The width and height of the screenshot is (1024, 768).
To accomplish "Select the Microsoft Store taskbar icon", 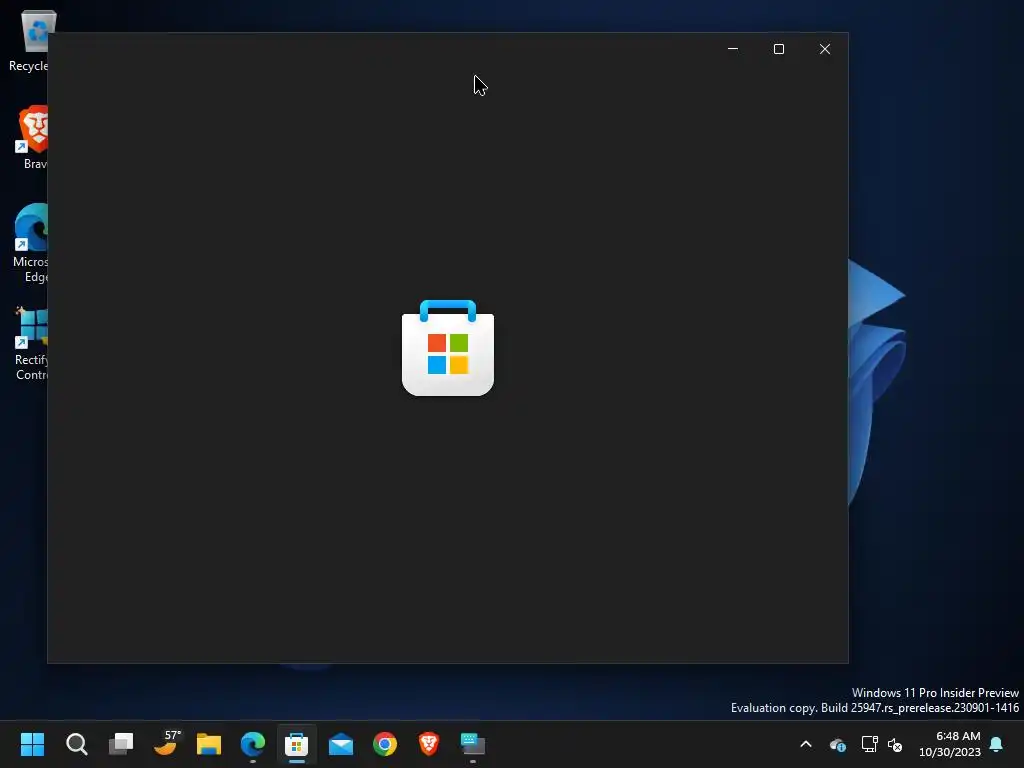I will 296,744.
